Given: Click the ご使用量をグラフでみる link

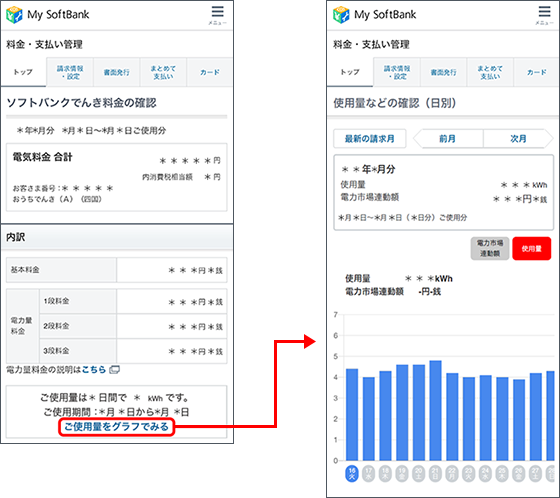Looking at the screenshot, I should pyautogui.click(x=116, y=427).
